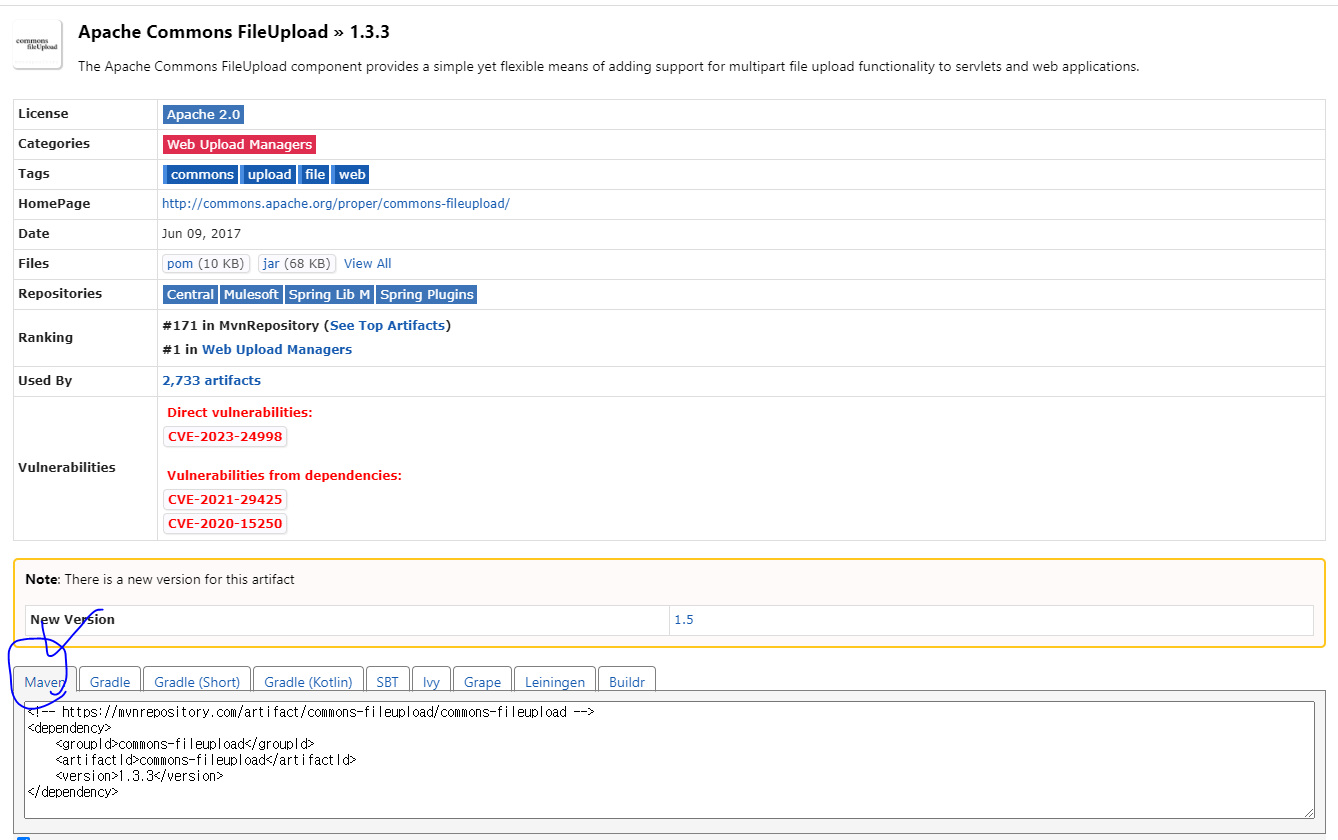Click the New Version label cell
1338x840 pixels.
point(347,620)
